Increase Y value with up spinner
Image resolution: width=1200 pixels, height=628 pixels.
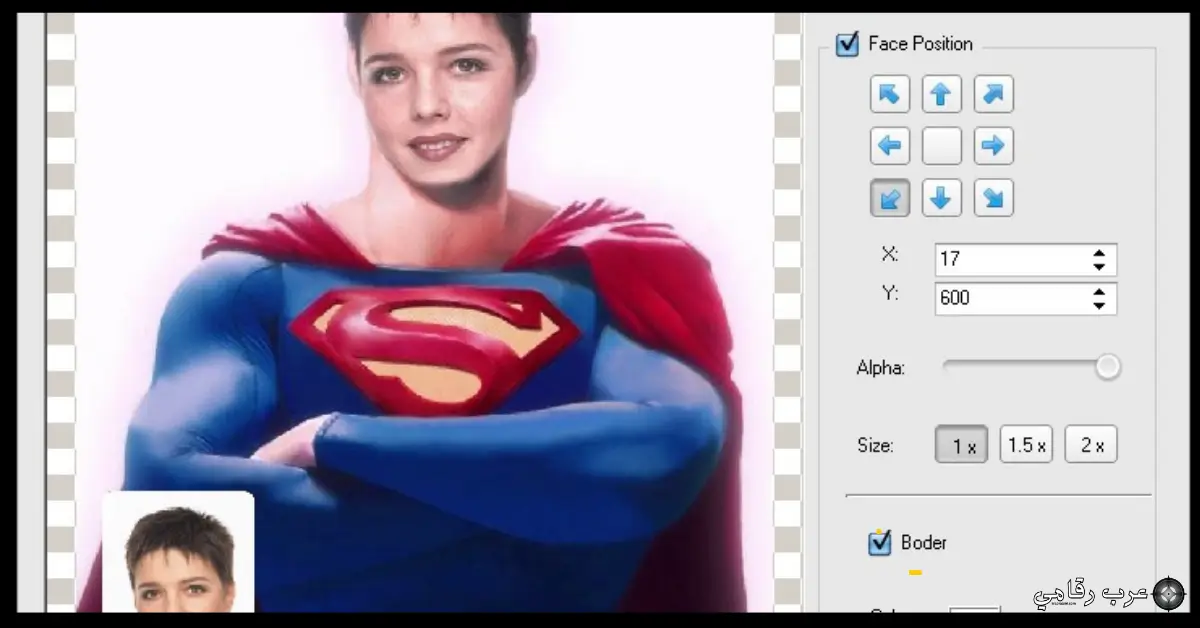1099,292
